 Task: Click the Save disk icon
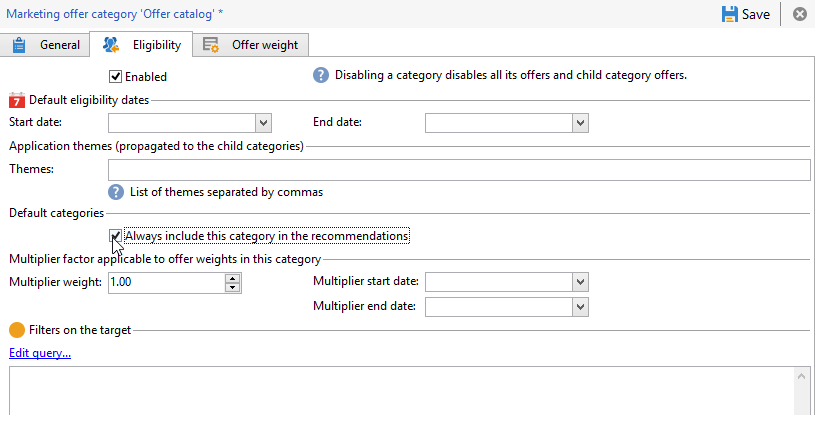(x=727, y=14)
